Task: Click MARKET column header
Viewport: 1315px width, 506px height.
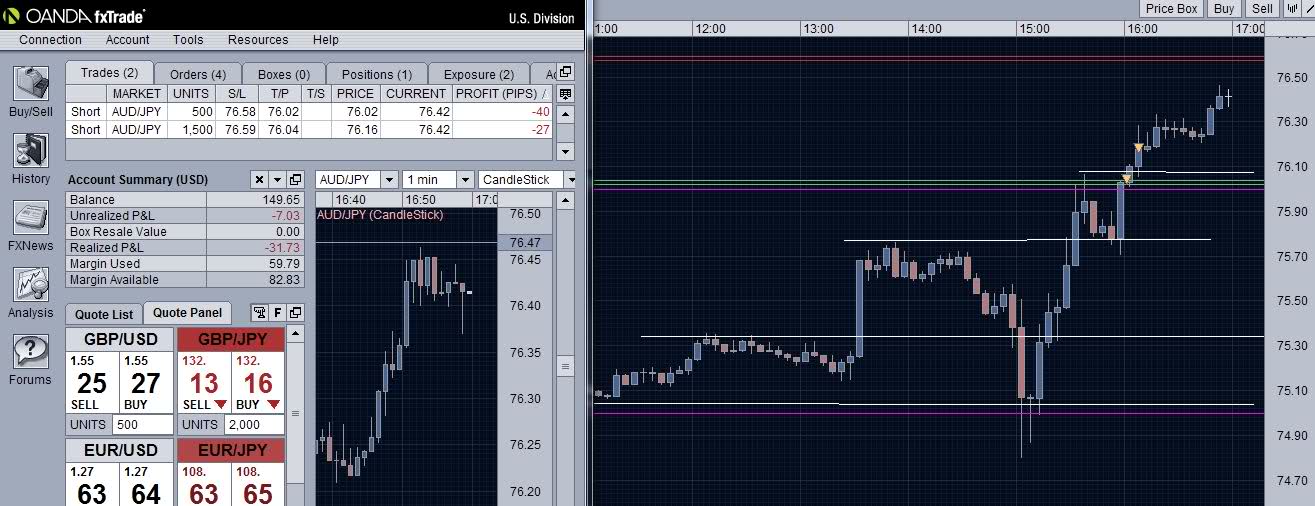Action: [x=137, y=93]
